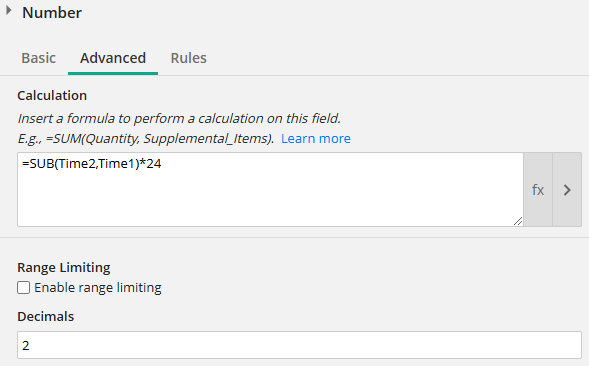Click the '=SUM(Quantity, Supplemental_Items)' example text

tap(159, 139)
